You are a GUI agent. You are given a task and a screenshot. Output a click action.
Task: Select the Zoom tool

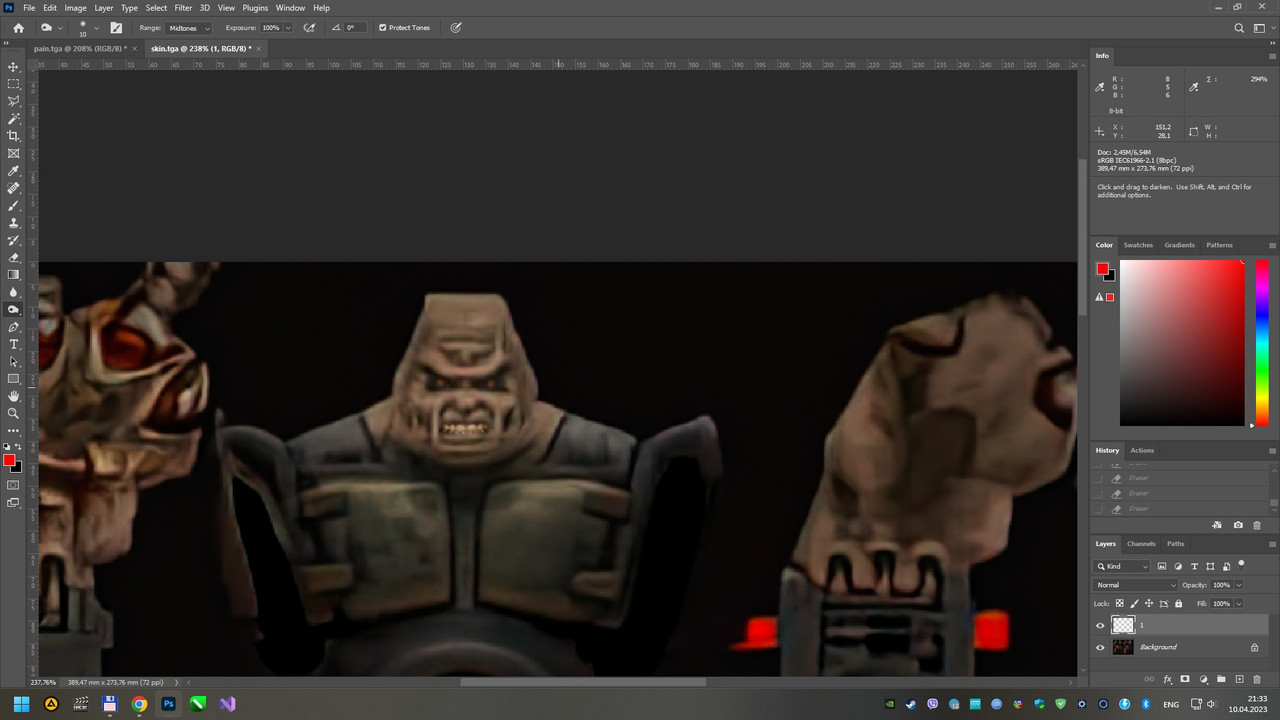pos(13,413)
